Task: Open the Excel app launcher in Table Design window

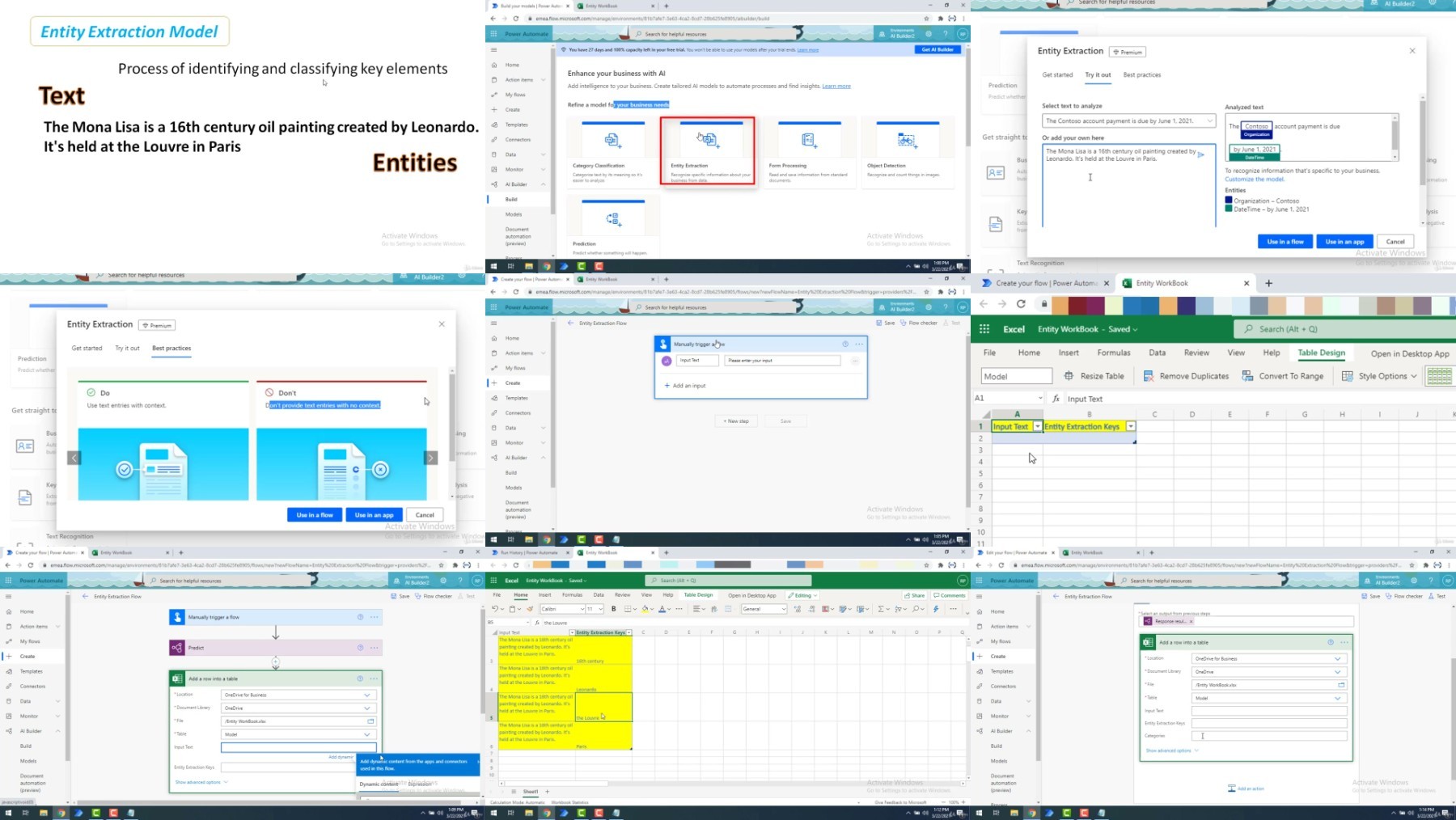Action: [x=984, y=329]
